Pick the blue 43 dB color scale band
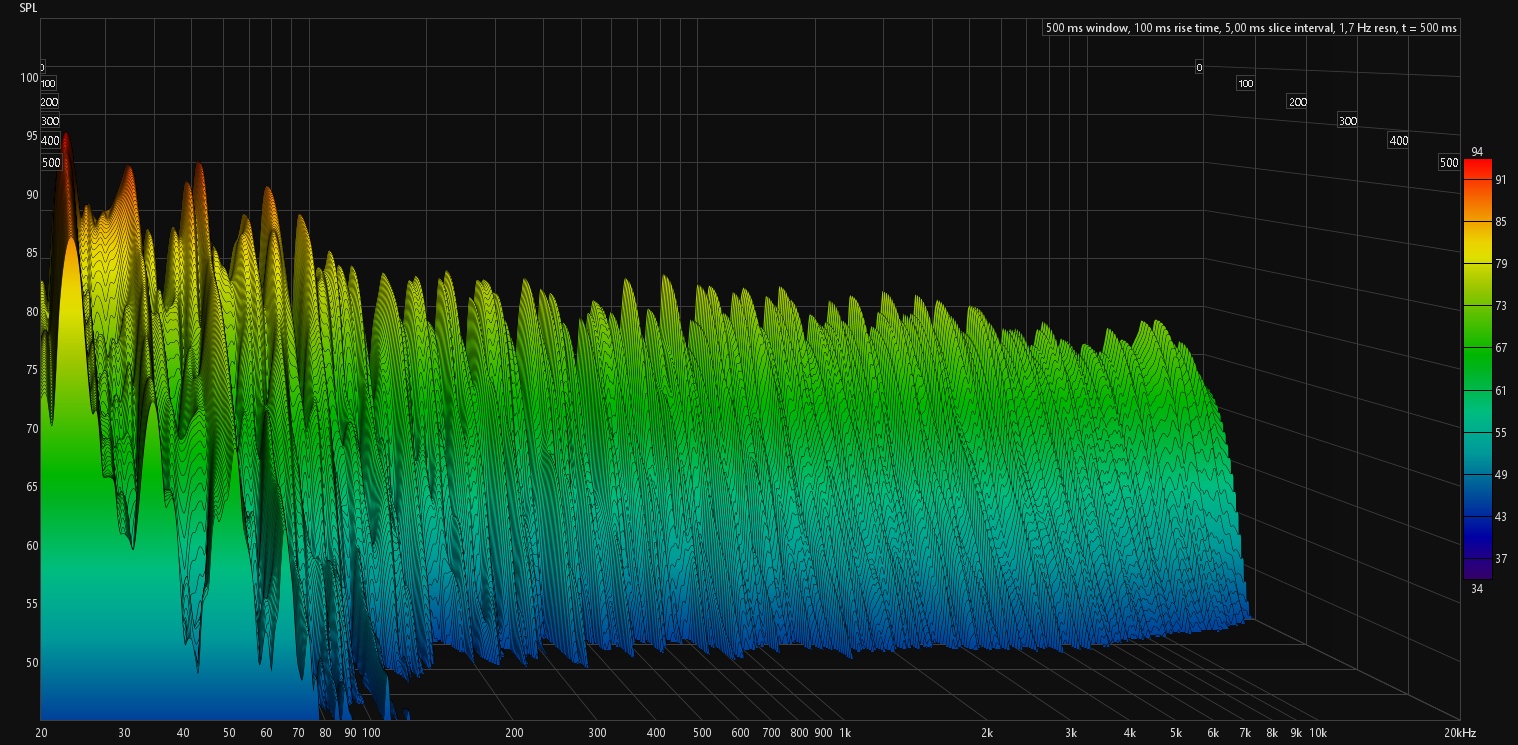 tap(1476, 517)
